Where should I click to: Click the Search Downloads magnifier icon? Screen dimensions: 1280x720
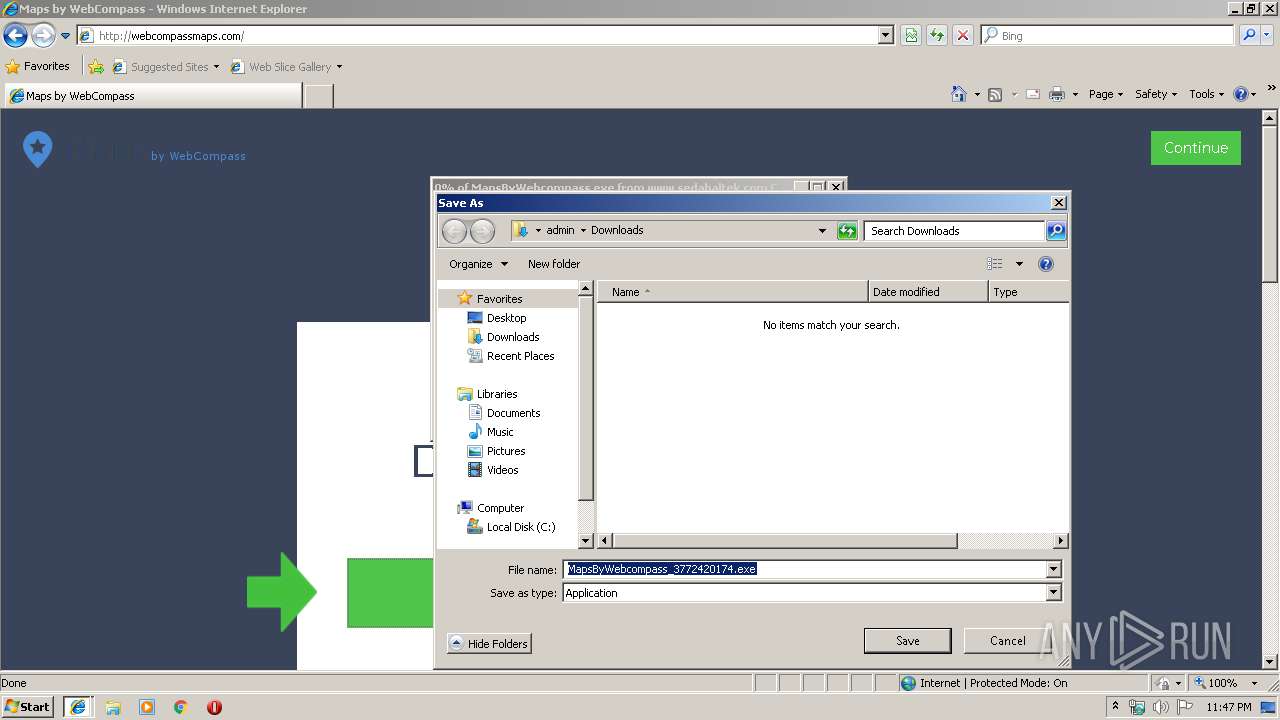pos(1056,231)
